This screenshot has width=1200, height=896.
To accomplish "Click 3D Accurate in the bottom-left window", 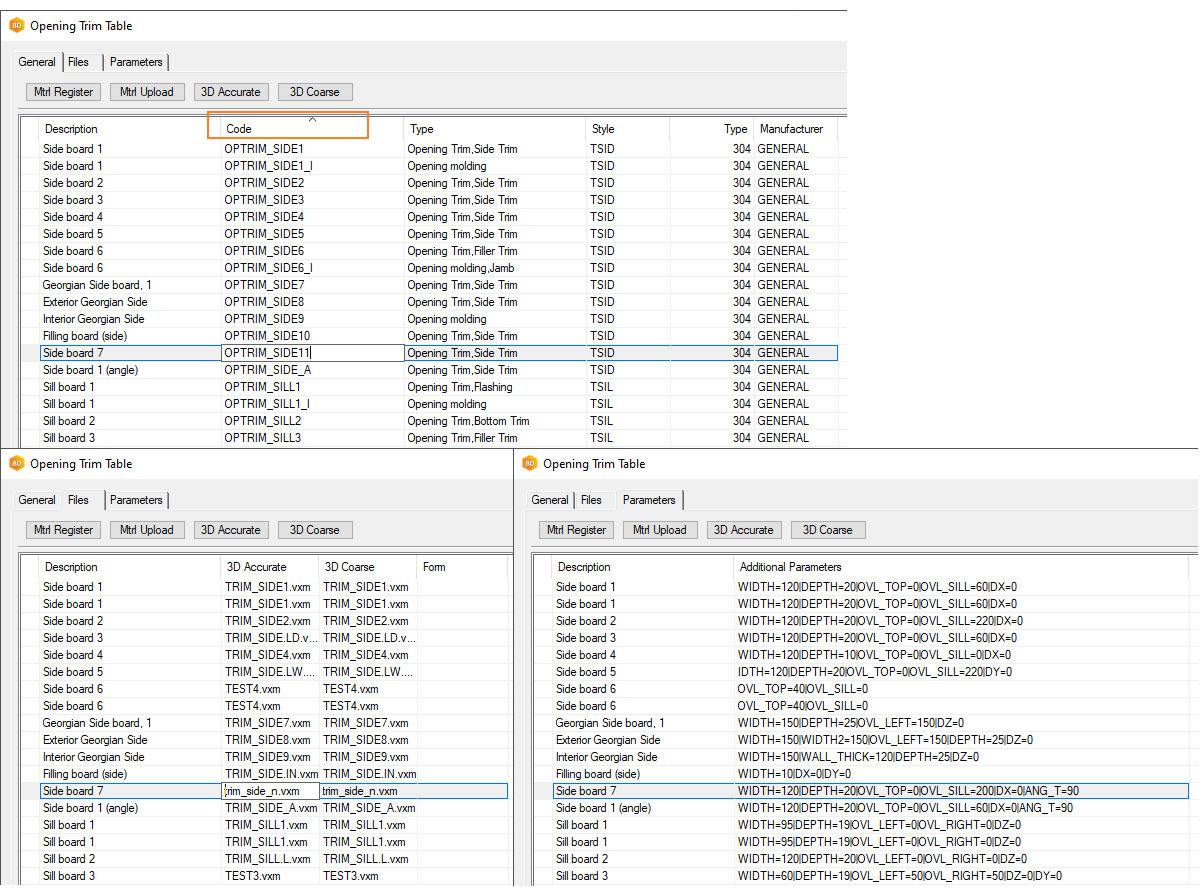I will click(232, 530).
